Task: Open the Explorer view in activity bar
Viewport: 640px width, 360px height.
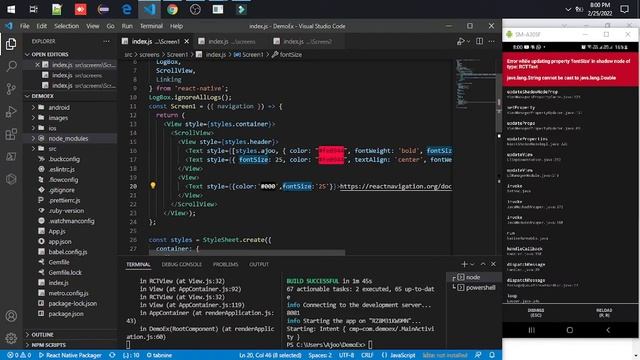Action: pyautogui.click(x=11, y=44)
